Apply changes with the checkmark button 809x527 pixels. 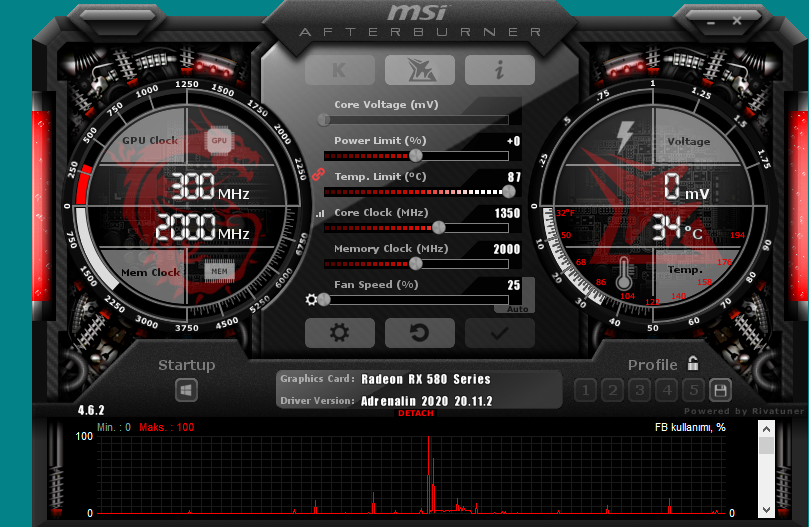[x=499, y=333]
